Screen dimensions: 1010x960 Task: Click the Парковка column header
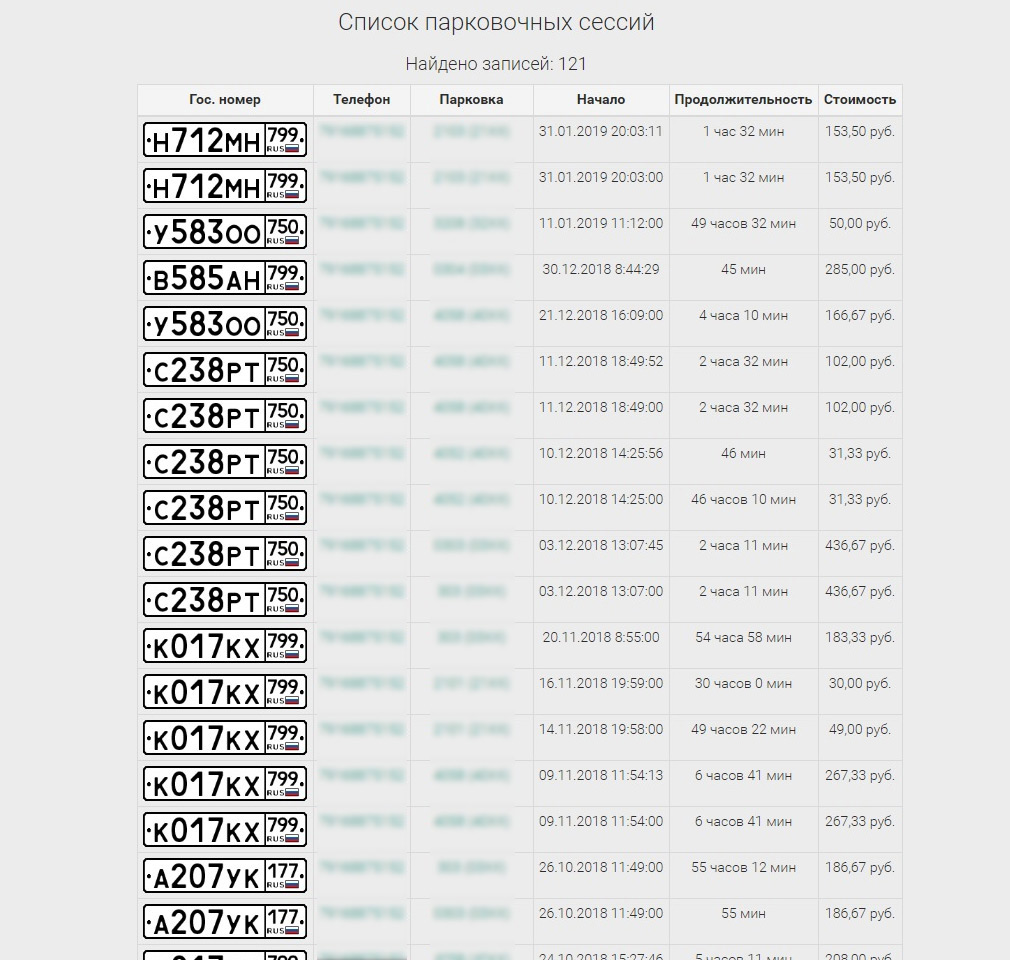point(472,100)
